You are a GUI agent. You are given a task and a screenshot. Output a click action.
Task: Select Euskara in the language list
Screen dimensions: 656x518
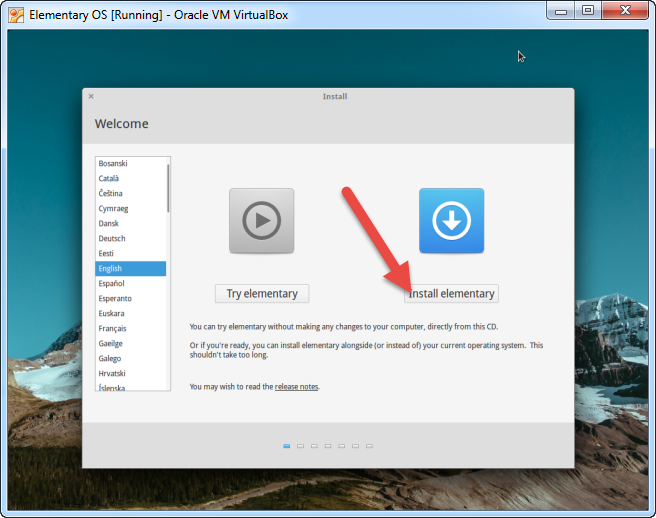(x=131, y=314)
